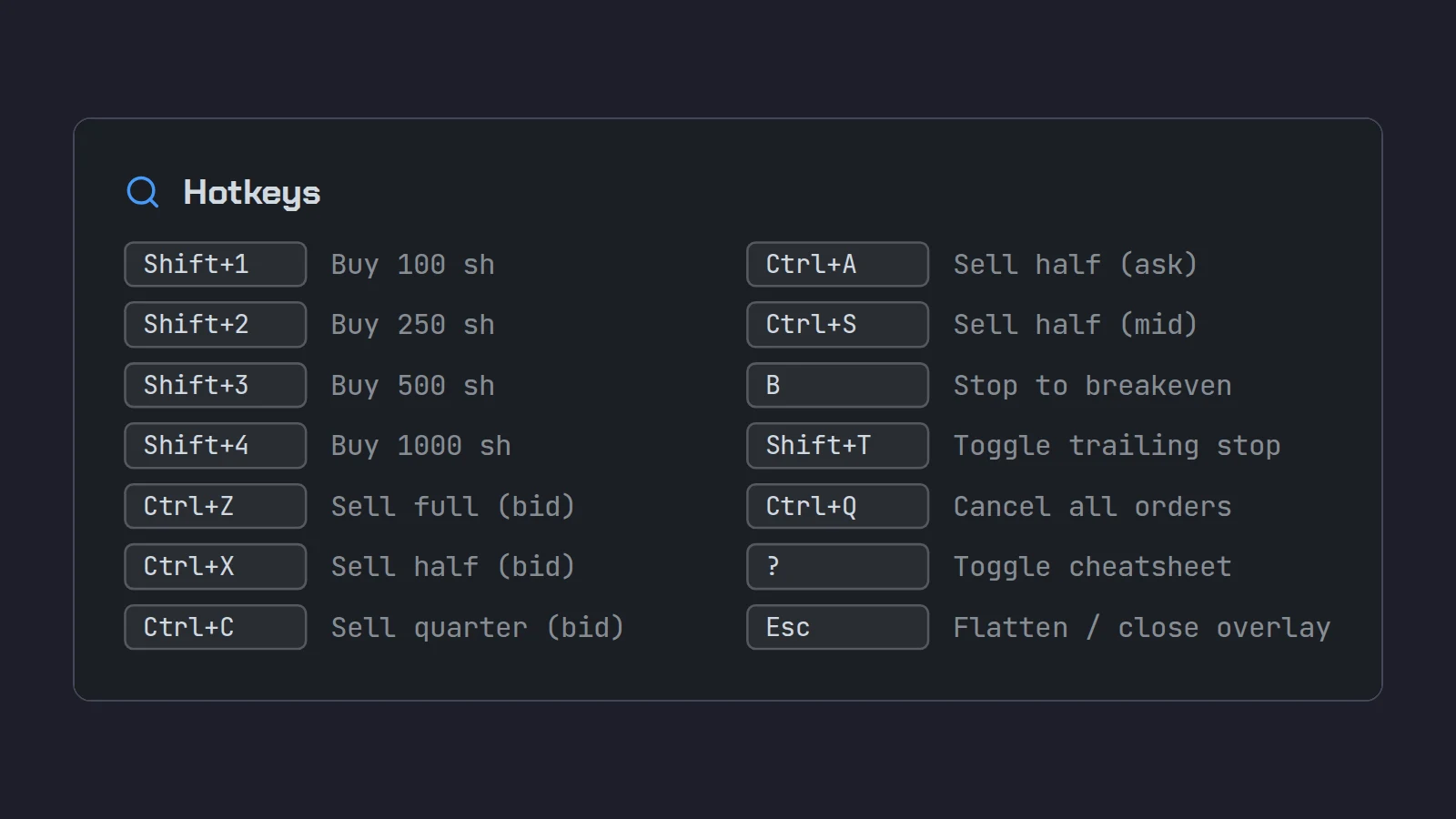The width and height of the screenshot is (1456, 819).
Task: Click the Ctrl+S key badge
Action: click(x=838, y=325)
